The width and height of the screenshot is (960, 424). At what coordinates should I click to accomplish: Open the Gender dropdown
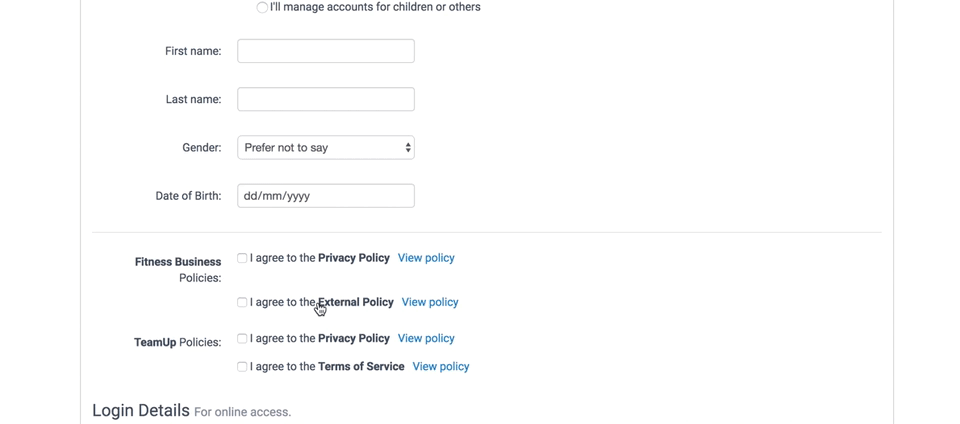click(325, 148)
